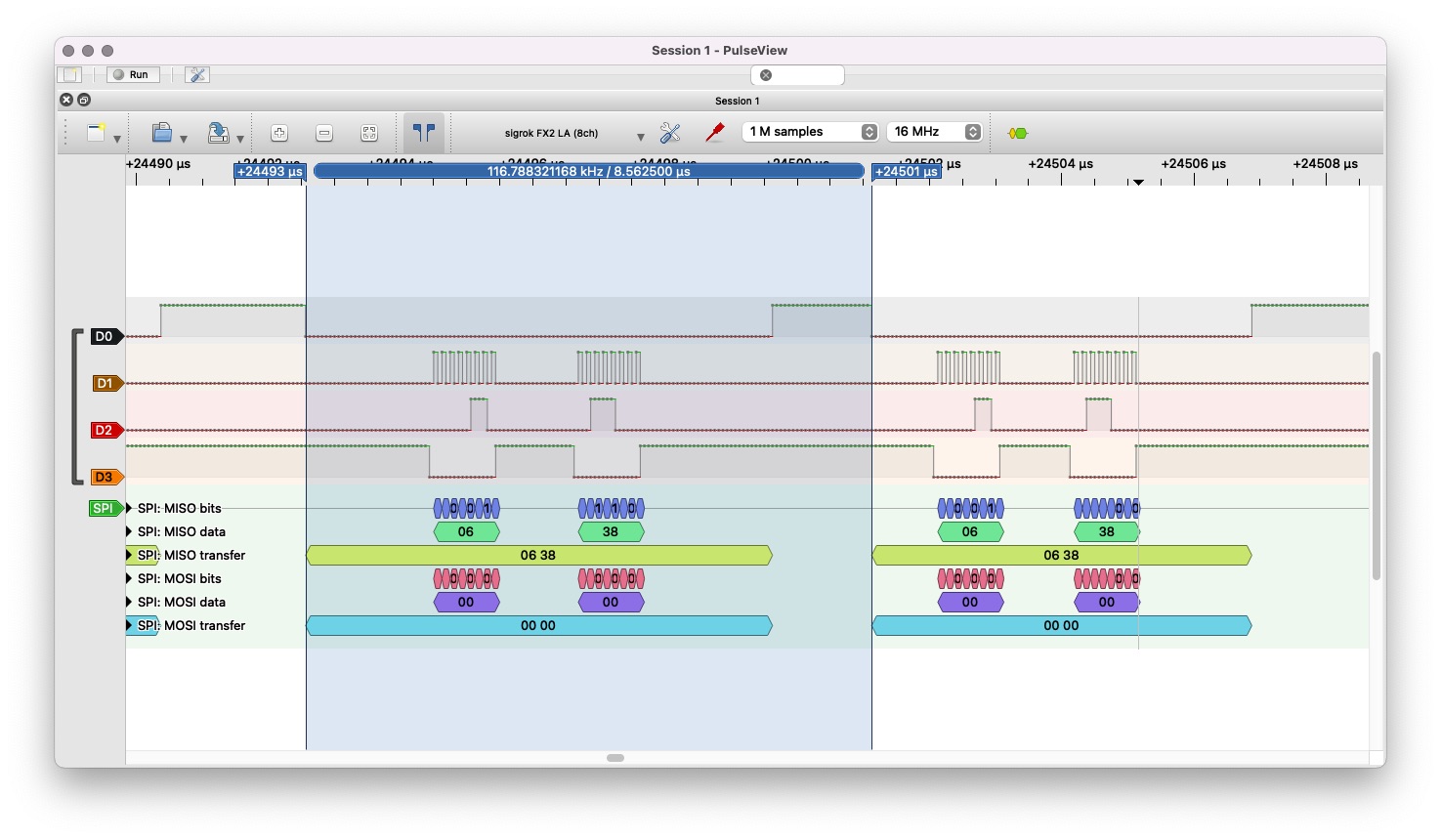Expand the SPI: MOSI data row
1441x840 pixels.
click(129, 602)
